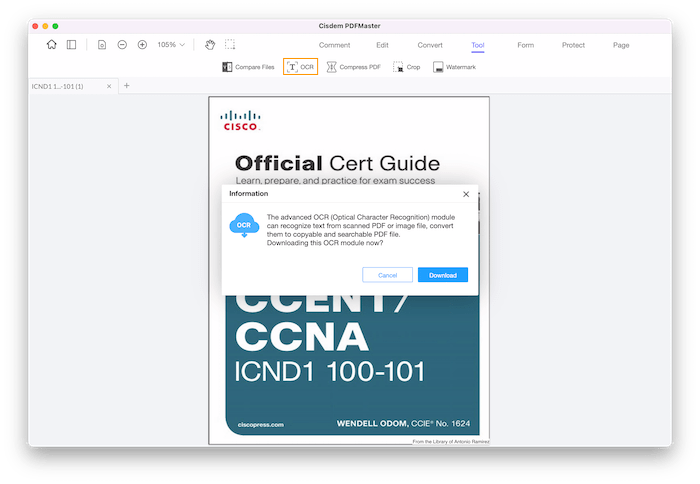Image resolution: width=700 pixels, height=484 pixels.
Task: Click the yellow macOS minimize button
Action: pyautogui.click(x=45, y=26)
